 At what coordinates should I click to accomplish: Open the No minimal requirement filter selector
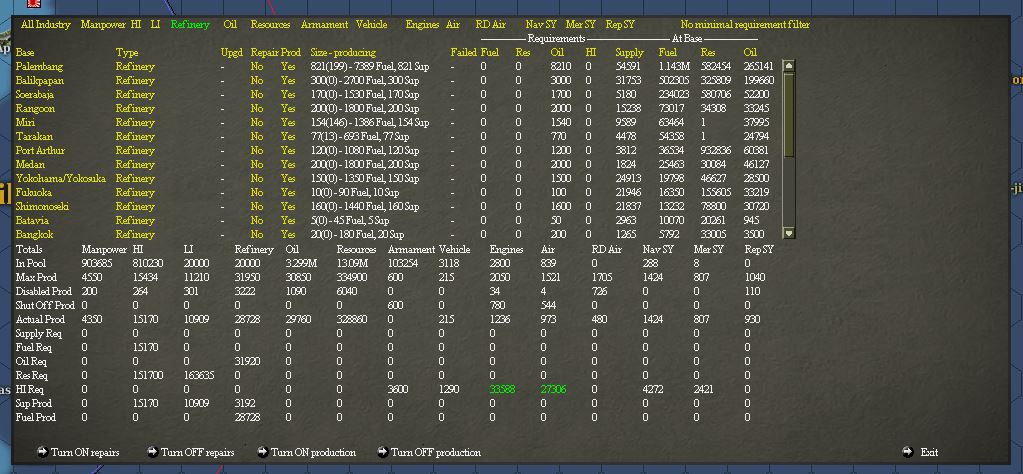click(745, 25)
